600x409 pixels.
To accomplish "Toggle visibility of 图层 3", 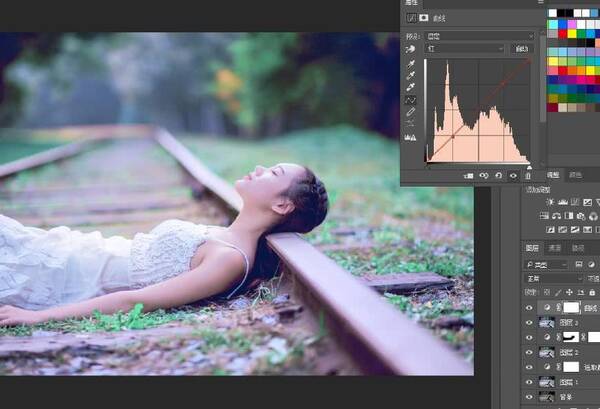I will pyautogui.click(x=530, y=323).
